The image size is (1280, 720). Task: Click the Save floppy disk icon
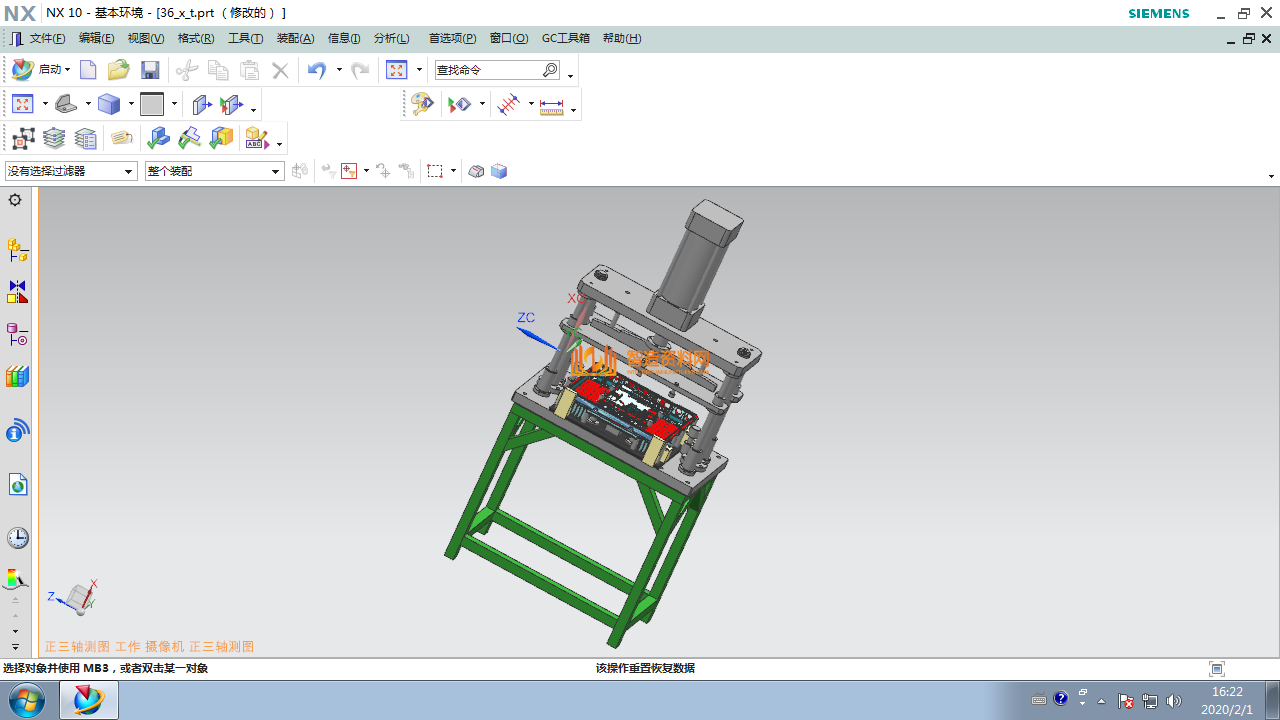pos(150,70)
